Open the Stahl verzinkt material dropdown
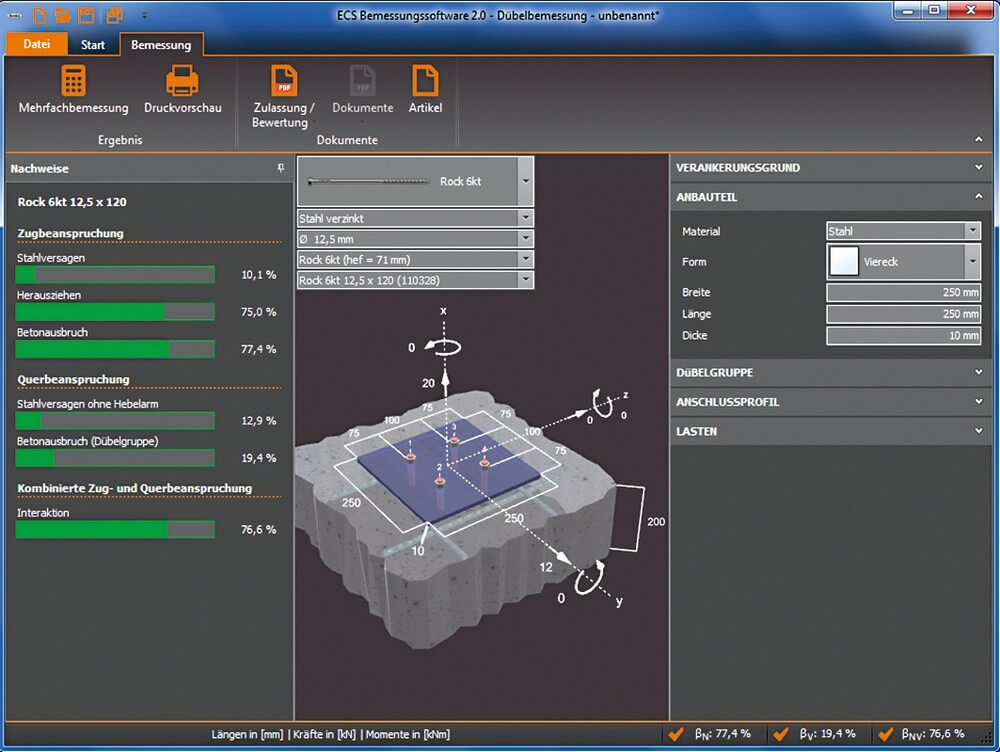This screenshot has height=752, width=1000. click(x=526, y=218)
